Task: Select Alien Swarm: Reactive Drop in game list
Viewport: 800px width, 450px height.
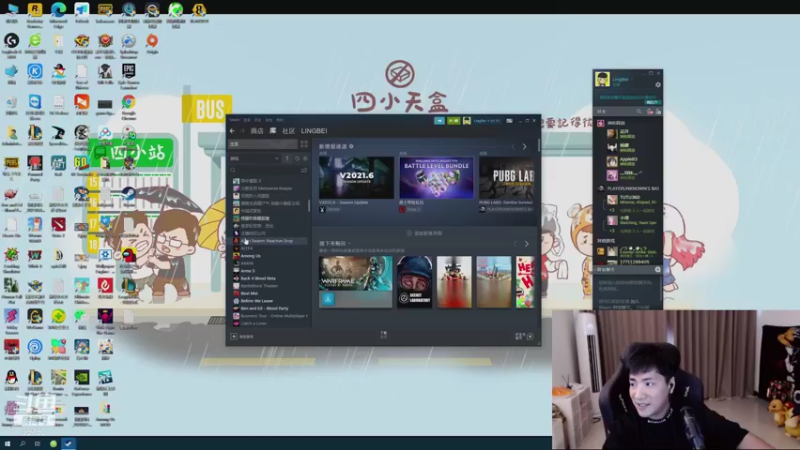Action: (269, 241)
